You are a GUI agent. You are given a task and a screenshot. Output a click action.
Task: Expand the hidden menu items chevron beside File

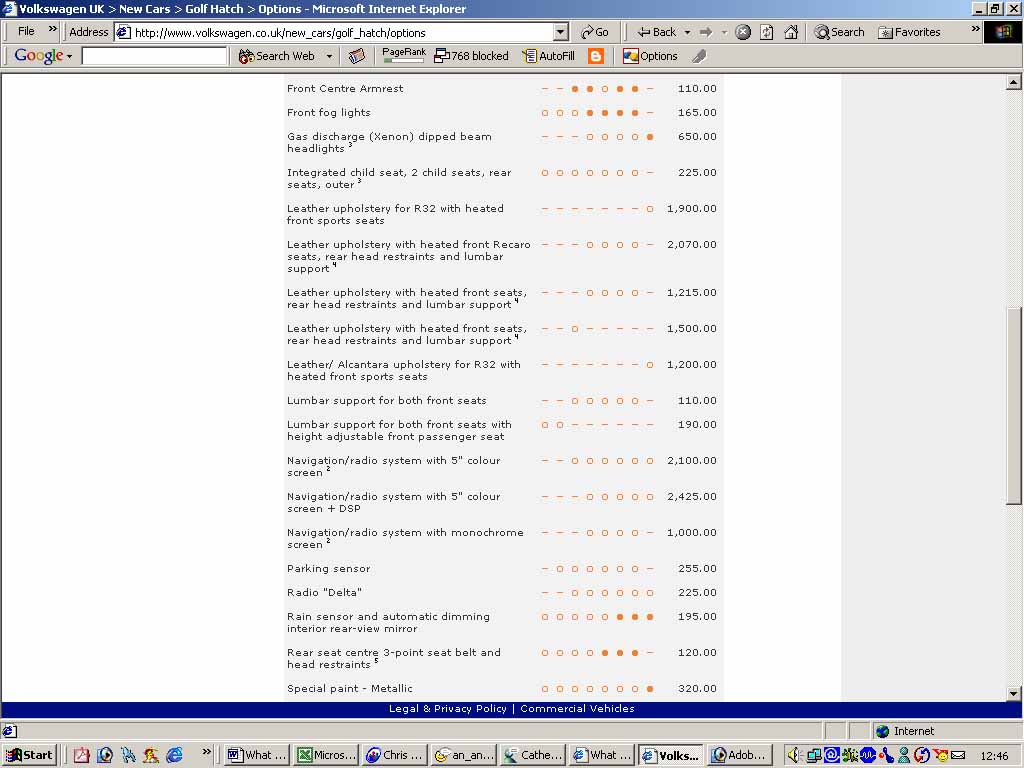click(53, 29)
